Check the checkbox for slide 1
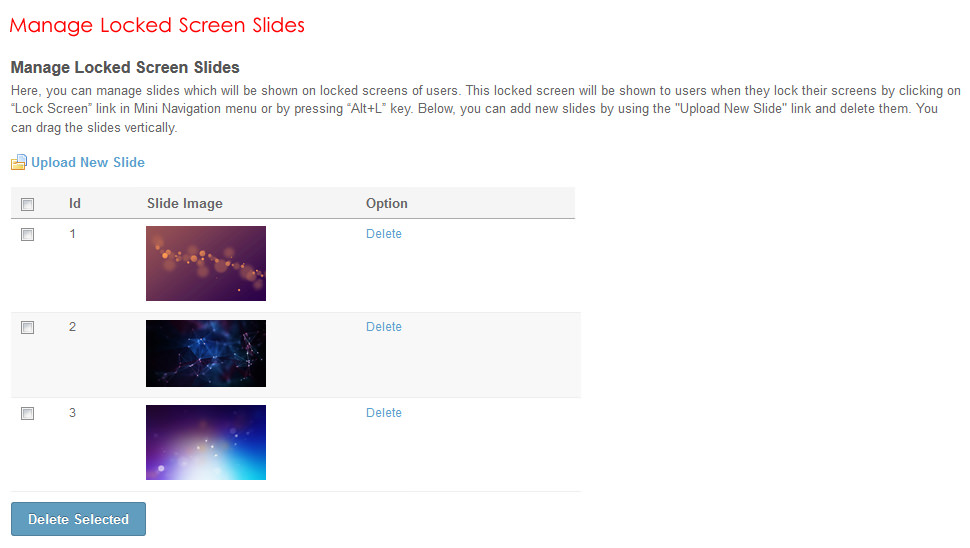The height and width of the screenshot is (548, 970). [x=28, y=234]
